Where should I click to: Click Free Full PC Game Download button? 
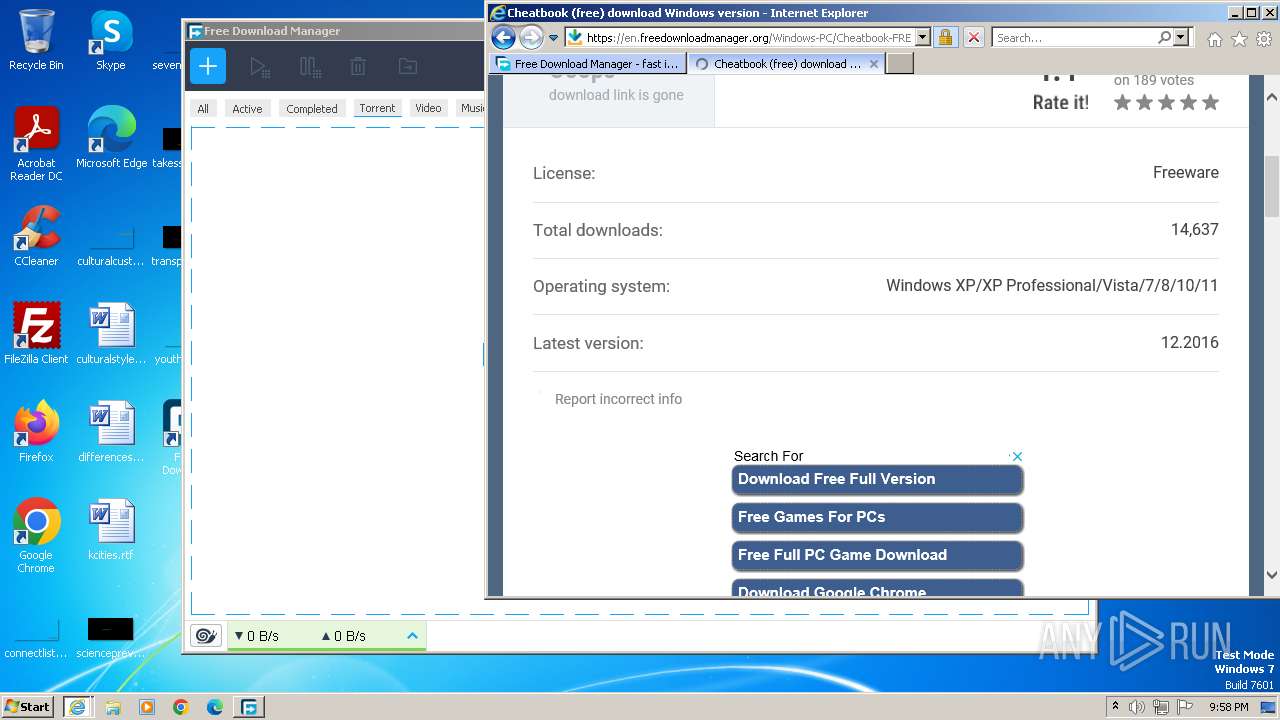point(877,556)
